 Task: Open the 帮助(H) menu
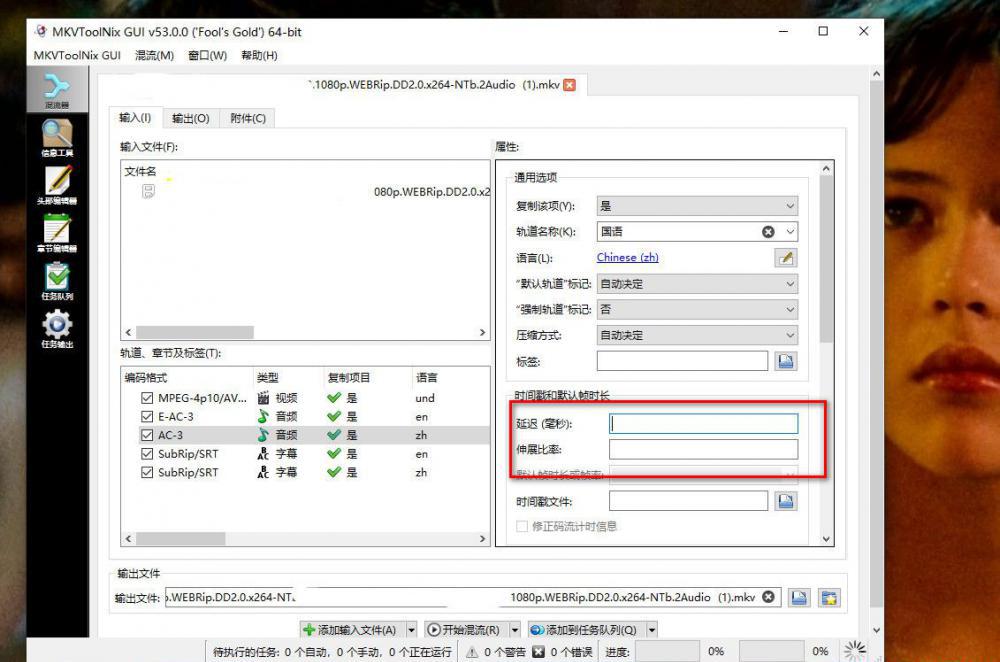tap(259, 55)
